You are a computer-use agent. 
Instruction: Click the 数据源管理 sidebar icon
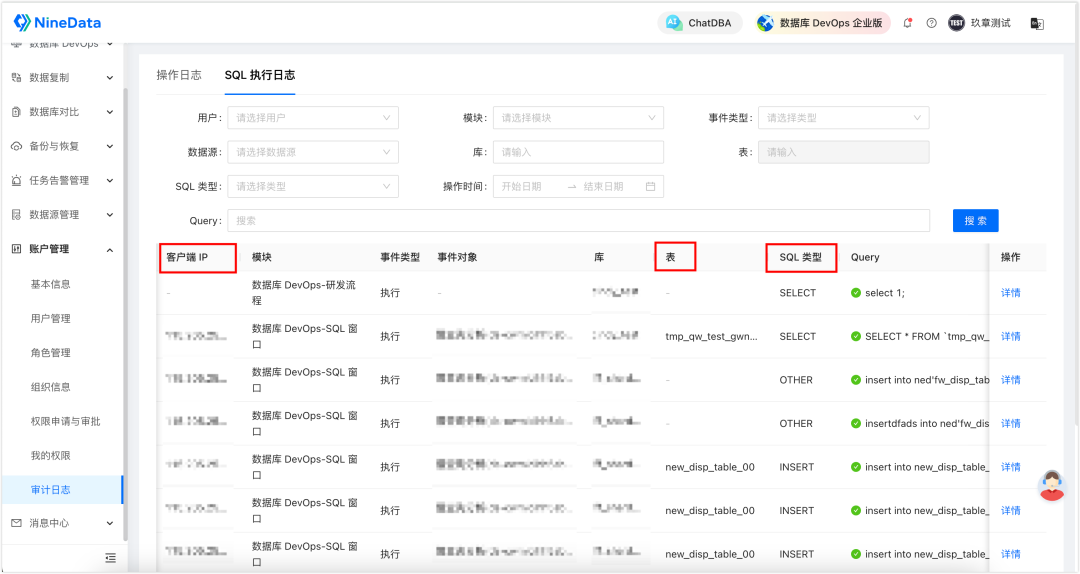click(x=17, y=215)
